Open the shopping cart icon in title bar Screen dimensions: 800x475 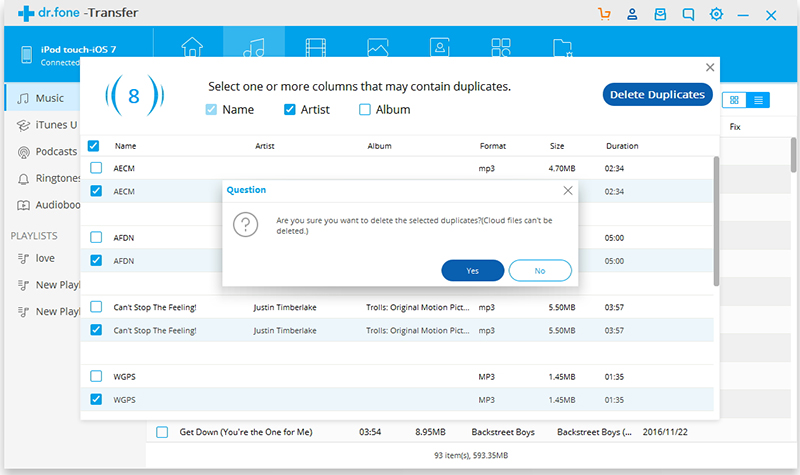(x=605, y=14)
